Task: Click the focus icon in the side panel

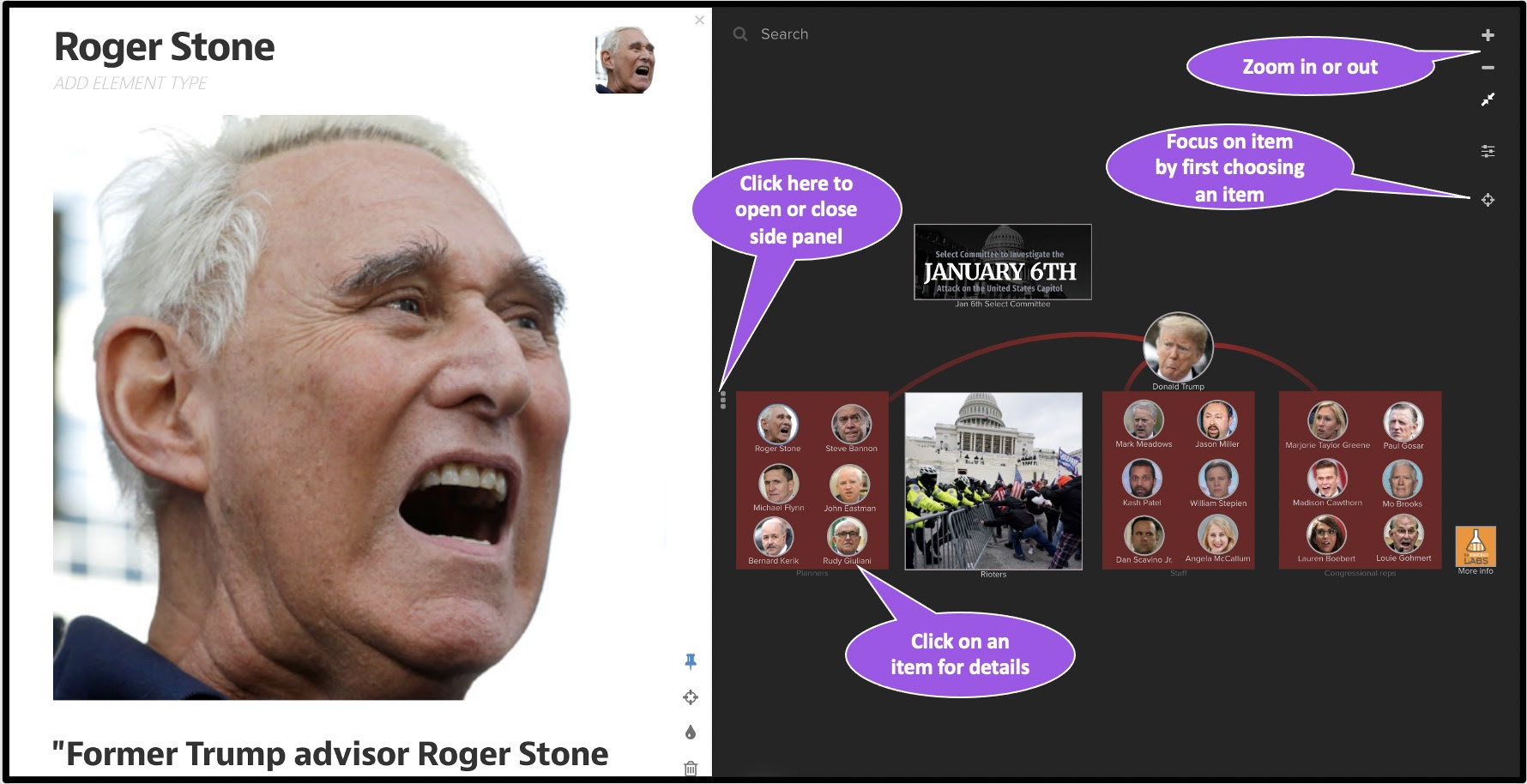Action: [x=691, y=697]
